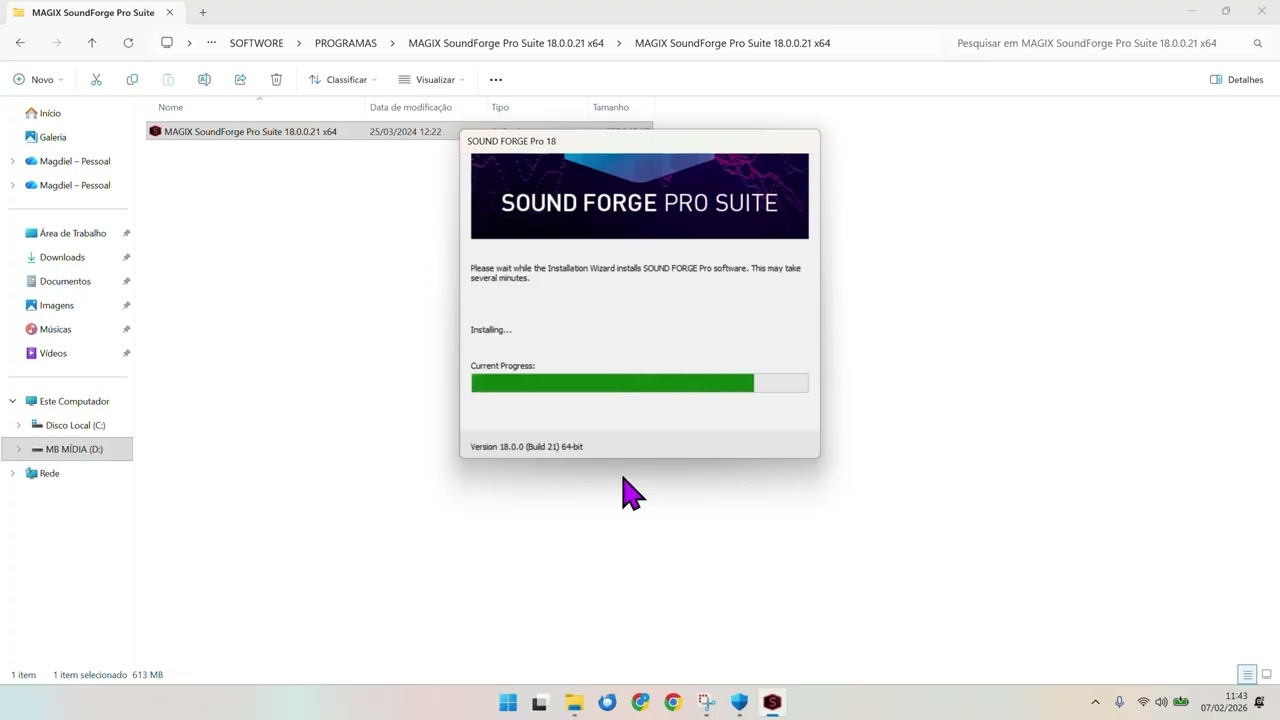
Task: Open the Windows Start menu
Action: (508, 703)
